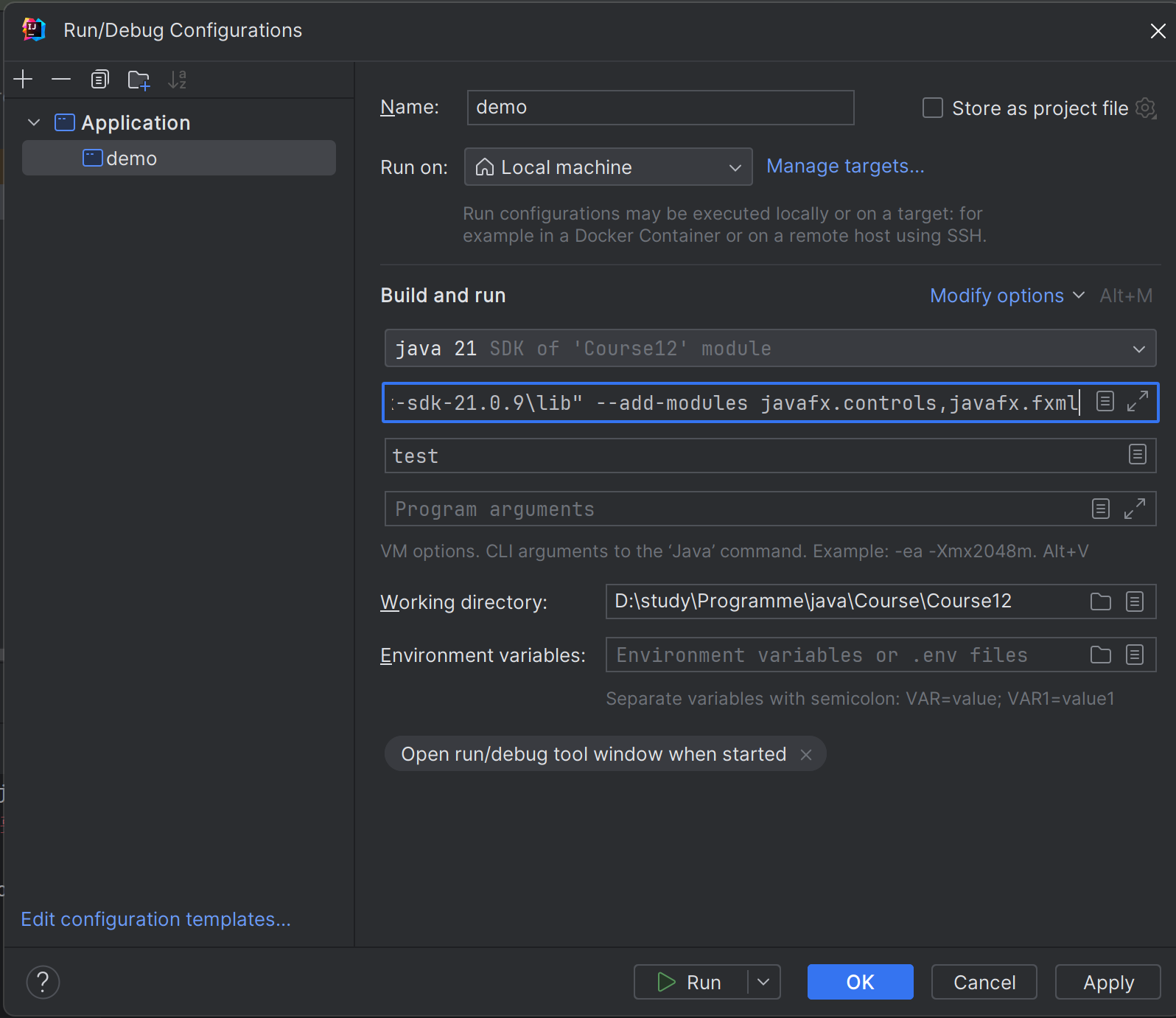Viewport: 1176px width, 1018px height.
Task: Create a new folder for configurations
Action: (139, 80)
